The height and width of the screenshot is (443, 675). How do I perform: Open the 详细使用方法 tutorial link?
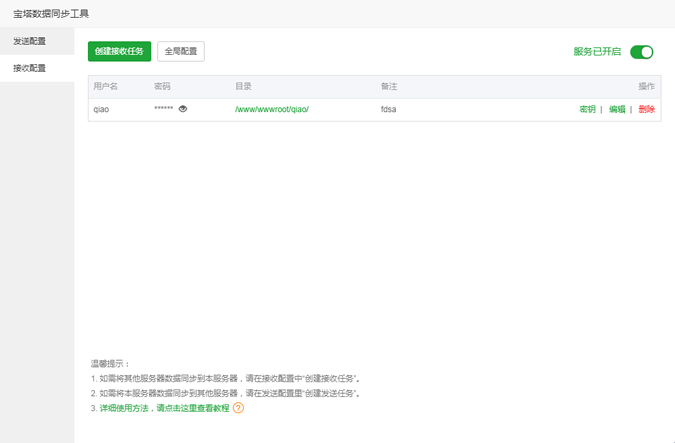[164, 408]
